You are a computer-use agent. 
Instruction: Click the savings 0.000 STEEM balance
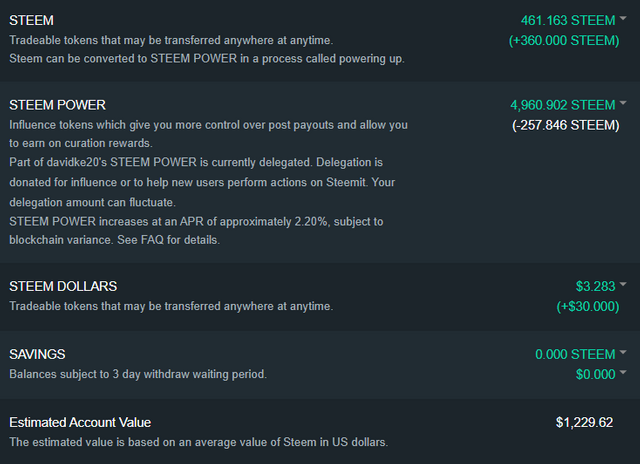(575, 354)
